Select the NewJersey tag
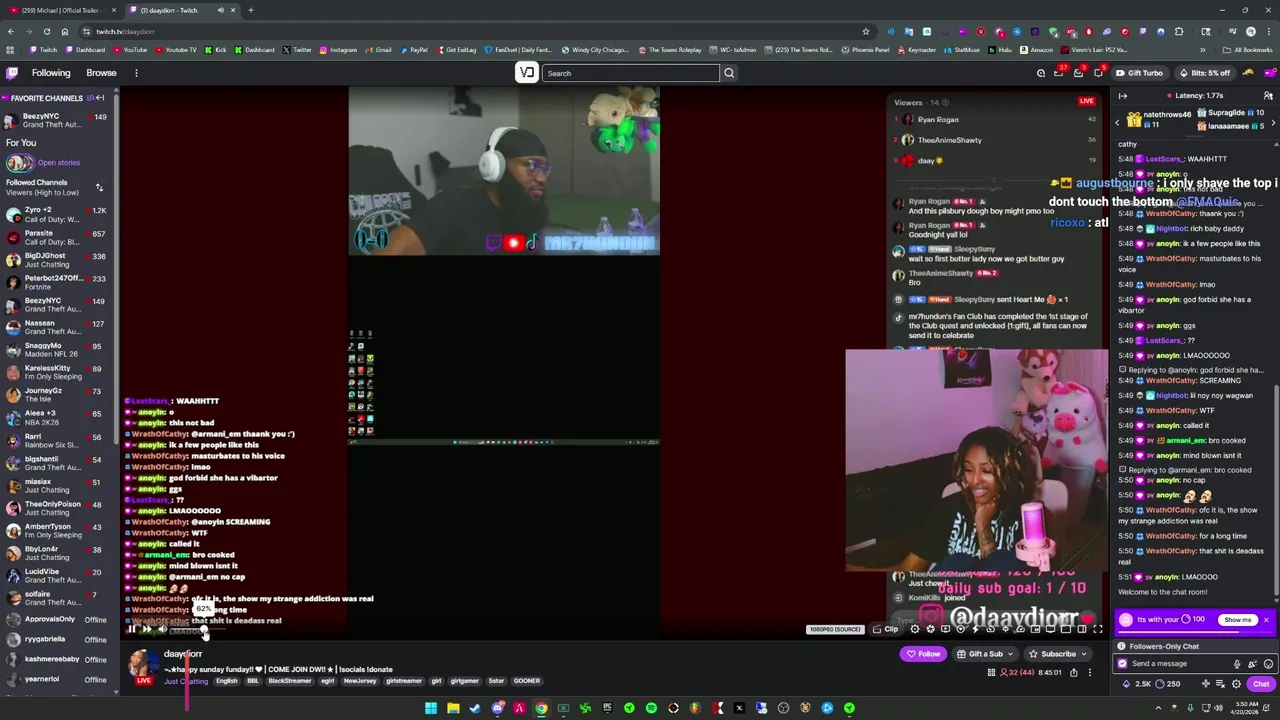1280x720 pixels. (360, 681)
